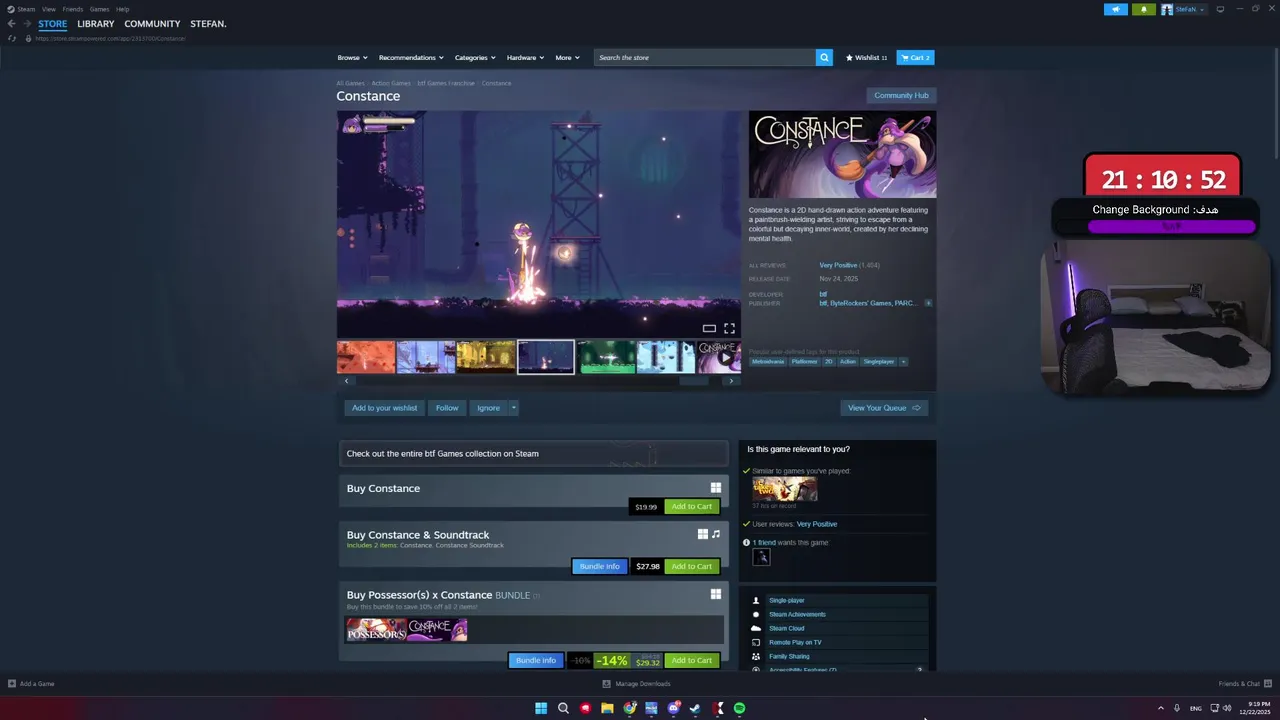Toggle theater mode on the trailer
Viewport: 1280px width, 720px height.
click(709, 328)
